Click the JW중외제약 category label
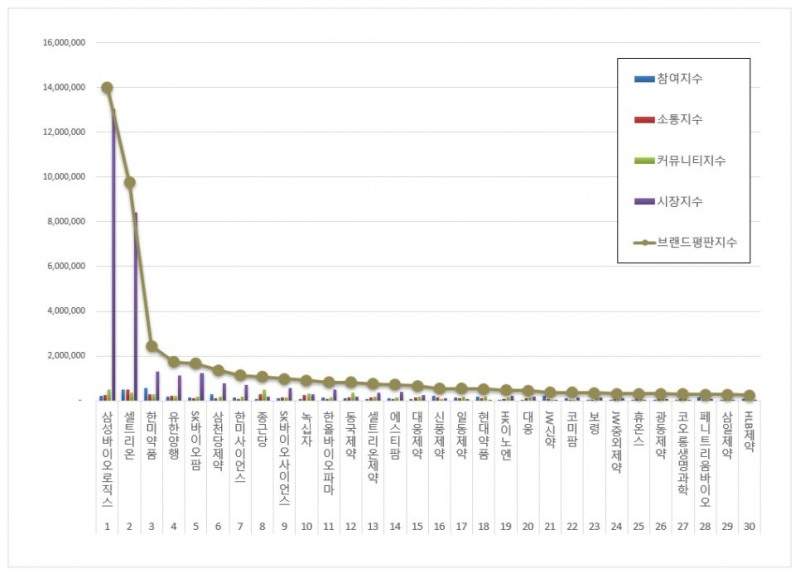Image resolution: width=800 pixels, height=573 pixels. [616, 441]
